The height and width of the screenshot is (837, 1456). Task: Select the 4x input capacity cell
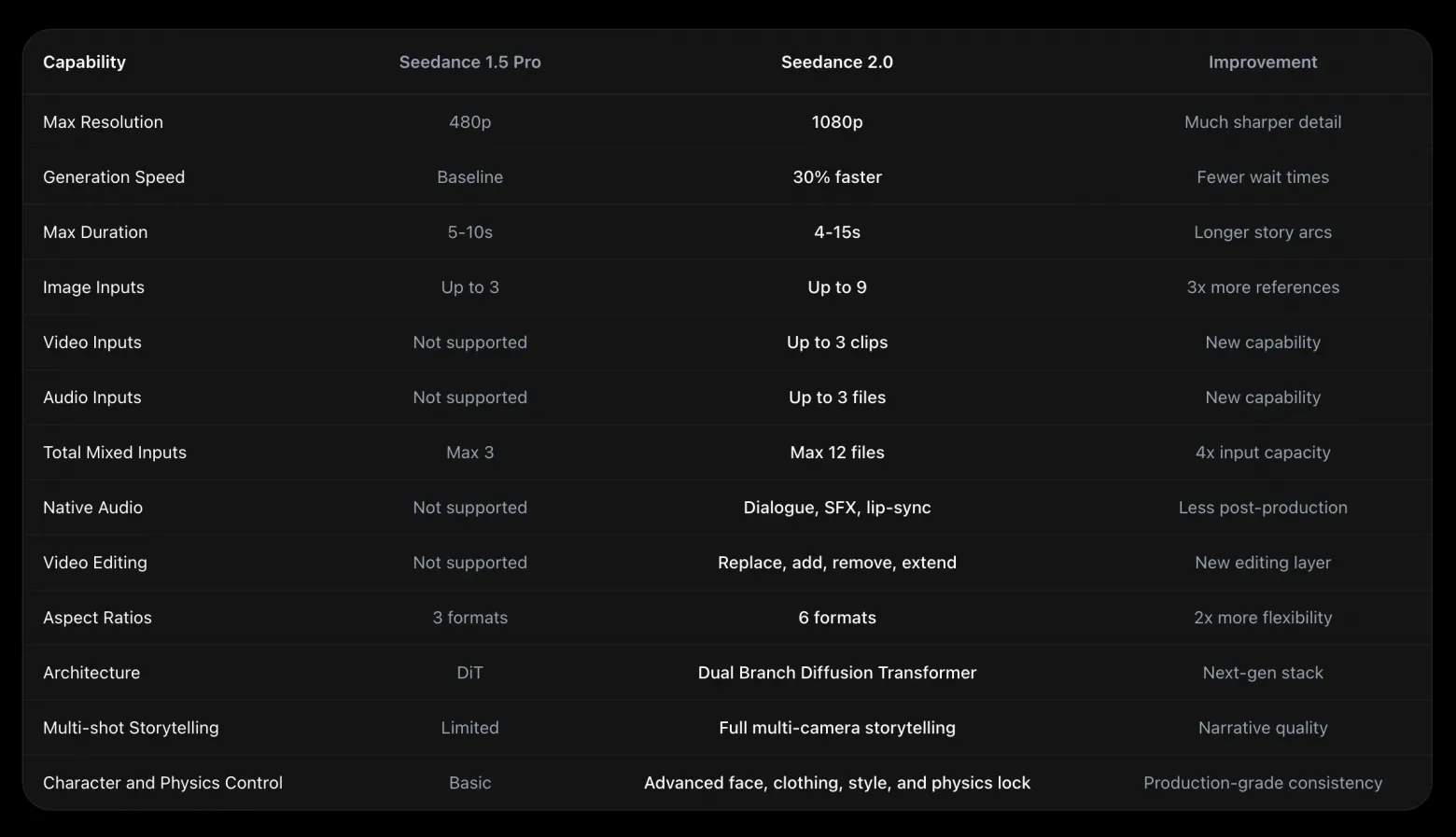coord(1263,453)
